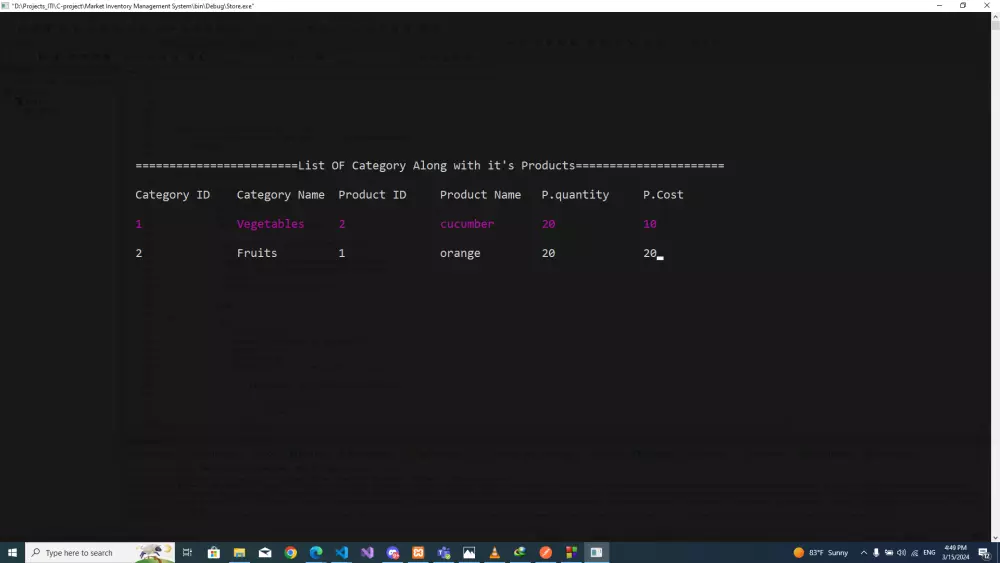Open the Windows Start menu
The width and height of the screenshot is (1000, 563).
tap(12, 552)
